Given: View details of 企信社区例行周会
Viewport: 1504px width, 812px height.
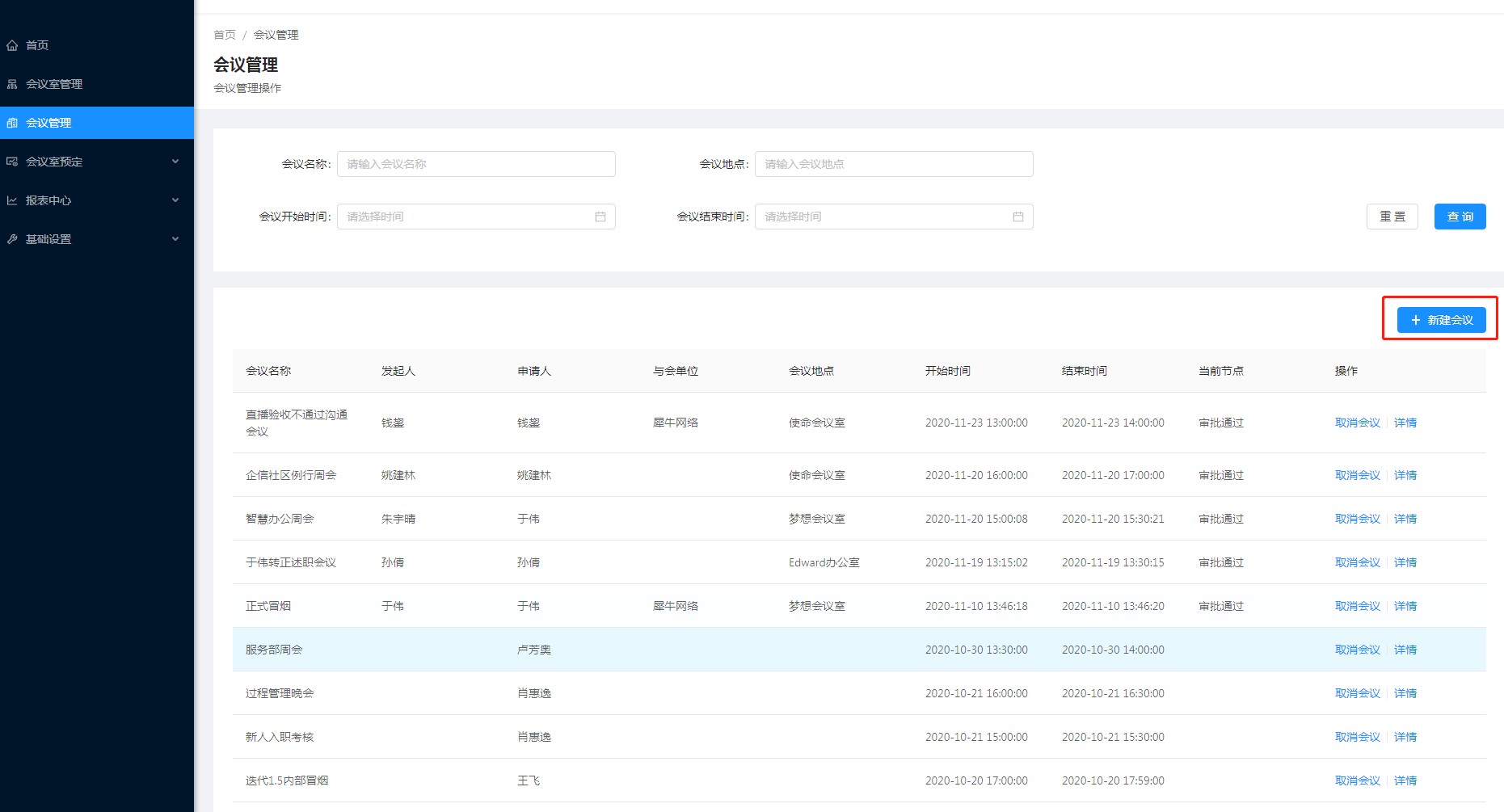Looking at the screenshot, I should pyautogui.click(x=1405, y=475).
